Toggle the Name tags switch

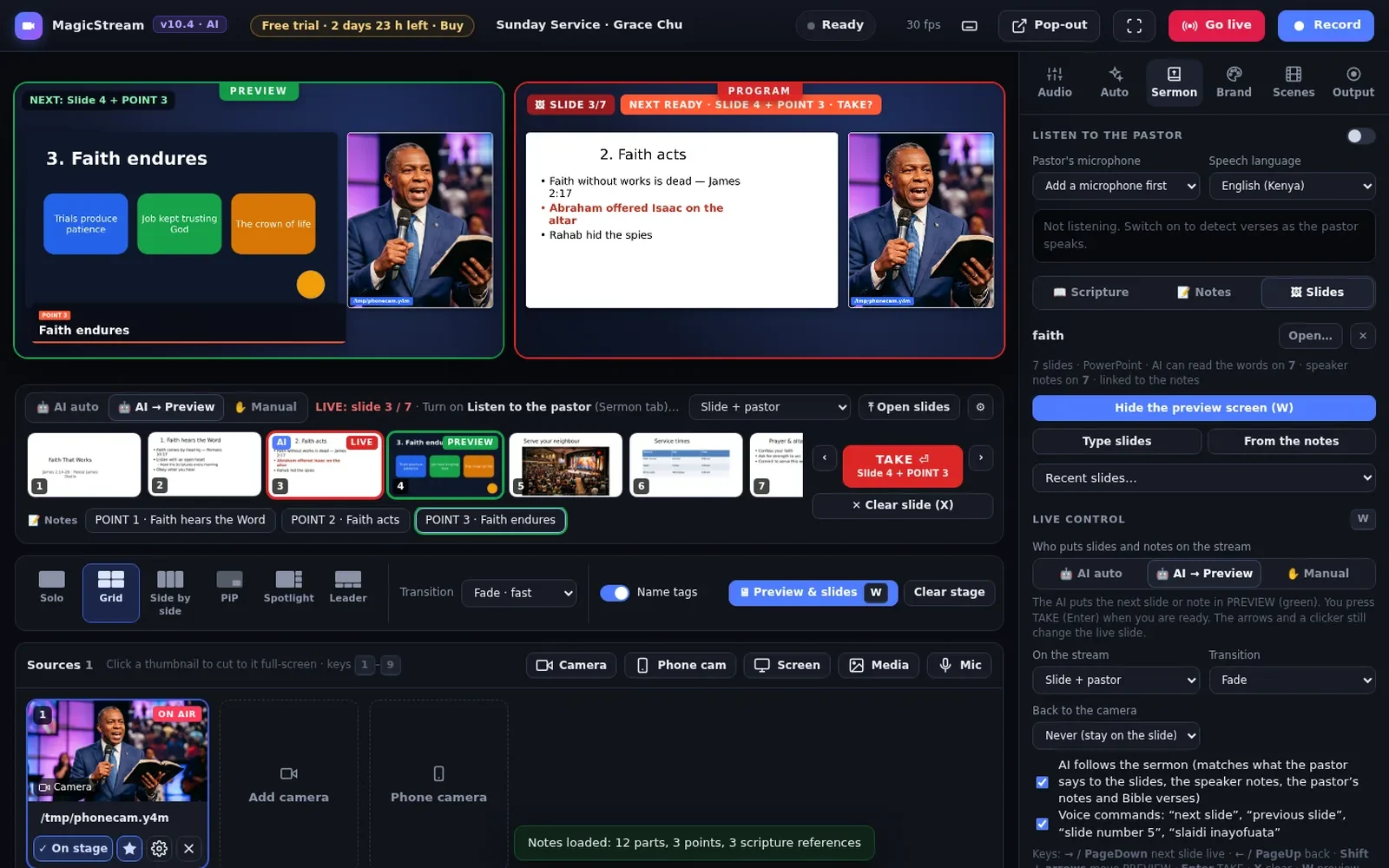615,593
